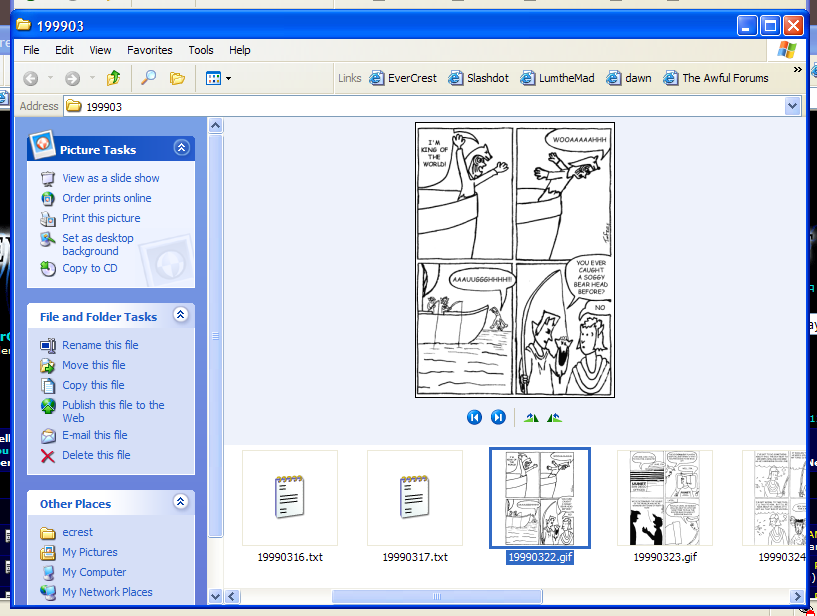Select the 19990317.txt file thumbnail
The image size is (817, 616).
[415, 498]
